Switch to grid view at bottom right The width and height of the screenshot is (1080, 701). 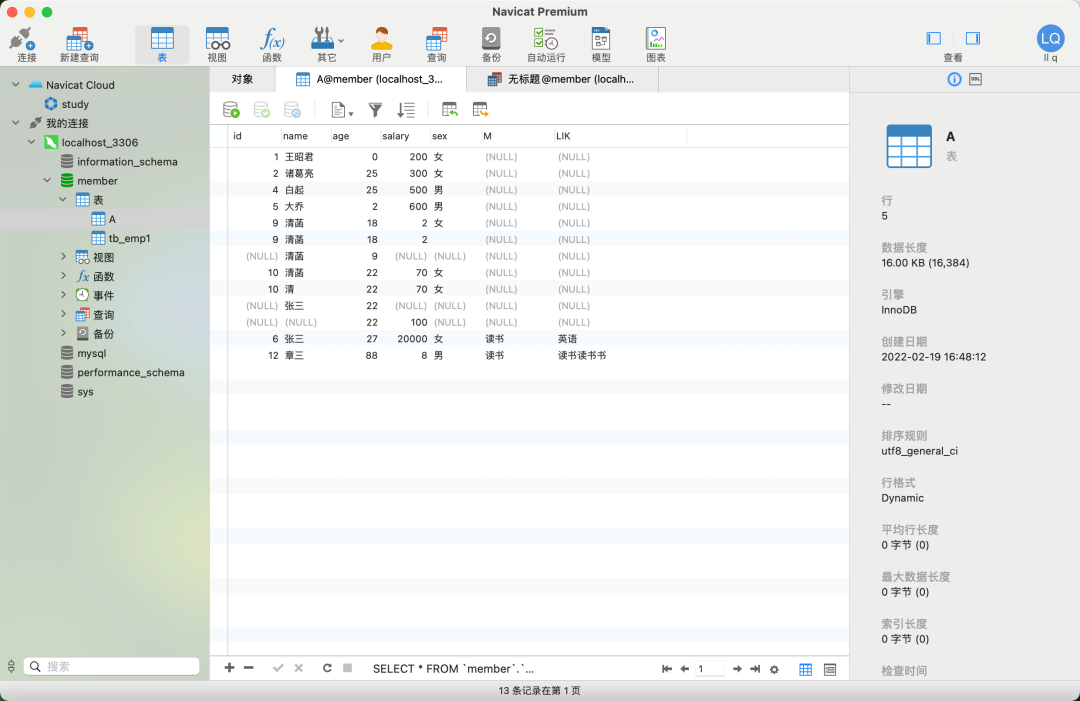point(805,669)
